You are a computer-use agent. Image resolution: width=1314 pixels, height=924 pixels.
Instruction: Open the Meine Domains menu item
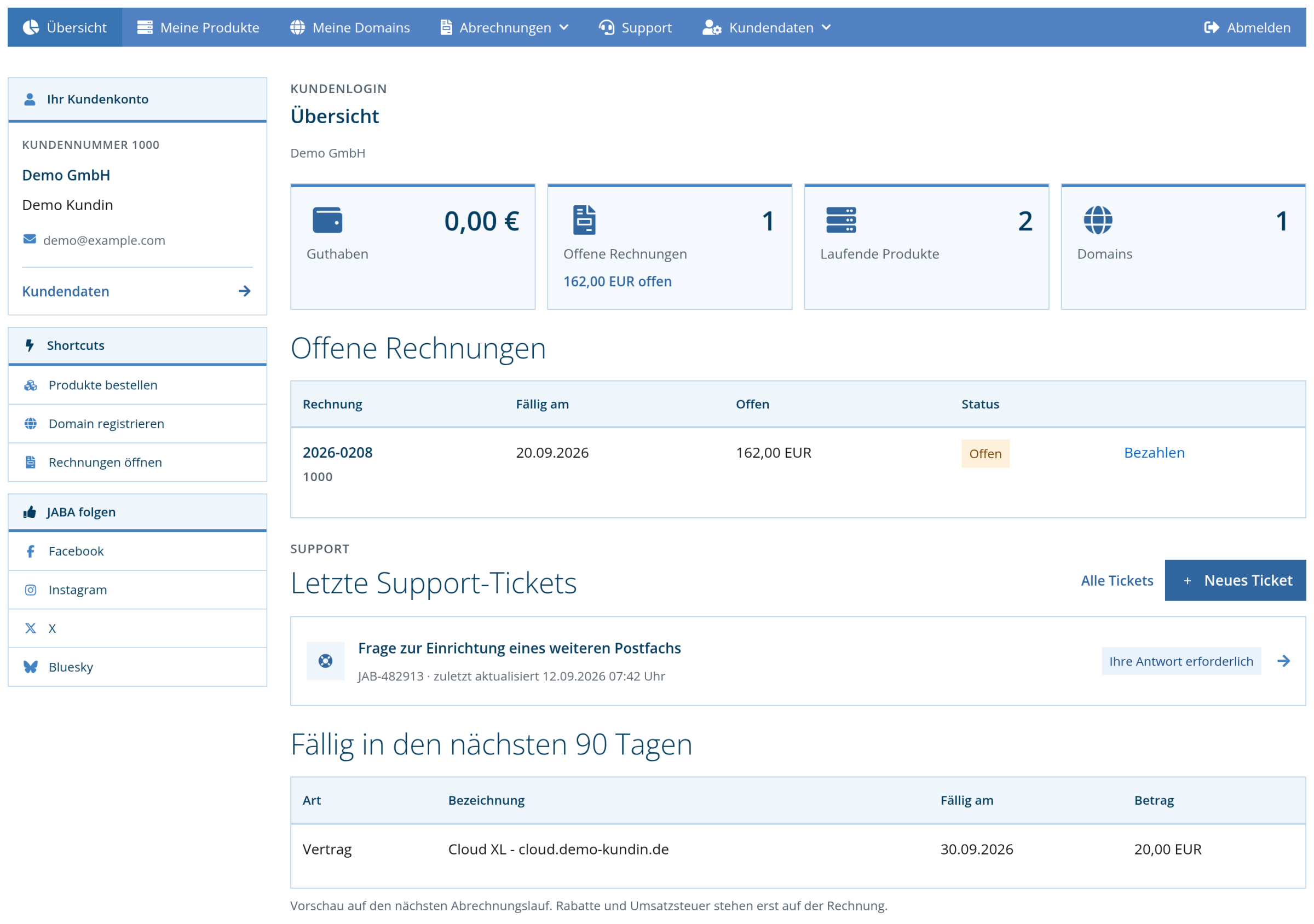click(350, 27)
